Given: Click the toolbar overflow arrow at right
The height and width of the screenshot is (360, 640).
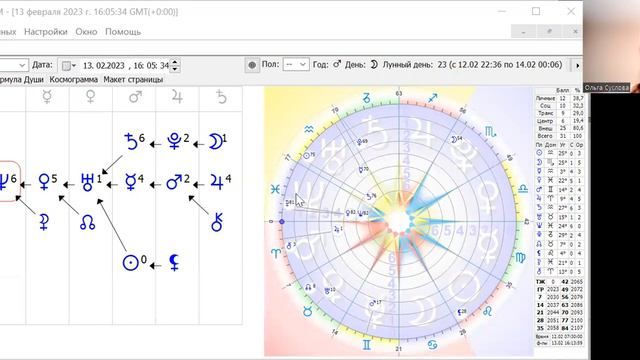Looking at the screenshot, I should (x=577, y=65).
